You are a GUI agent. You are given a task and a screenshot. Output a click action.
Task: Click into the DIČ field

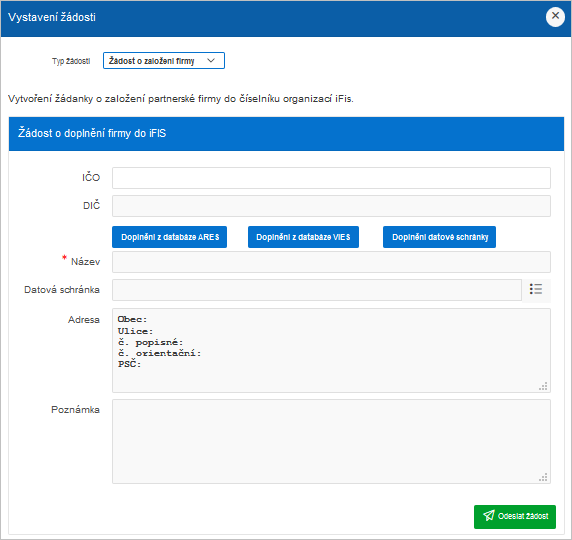click(x=331, y=206)
